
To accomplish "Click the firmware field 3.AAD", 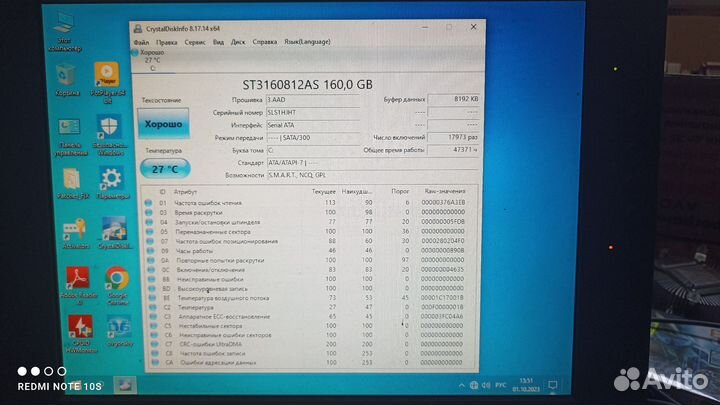I will click(313, 100).
